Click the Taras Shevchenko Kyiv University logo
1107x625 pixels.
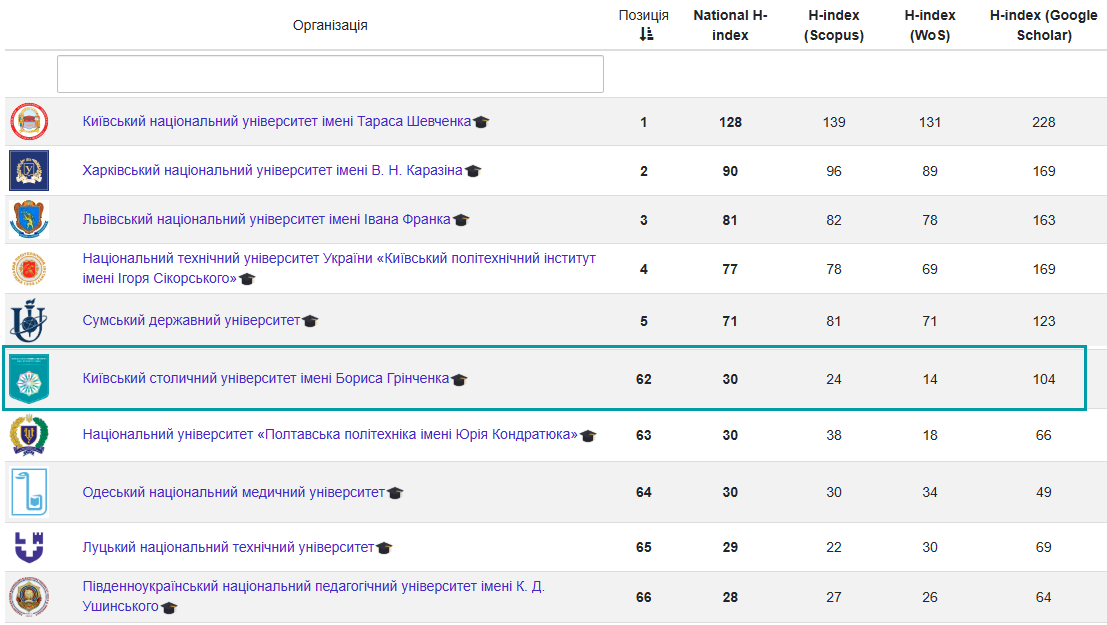point(28,122)
